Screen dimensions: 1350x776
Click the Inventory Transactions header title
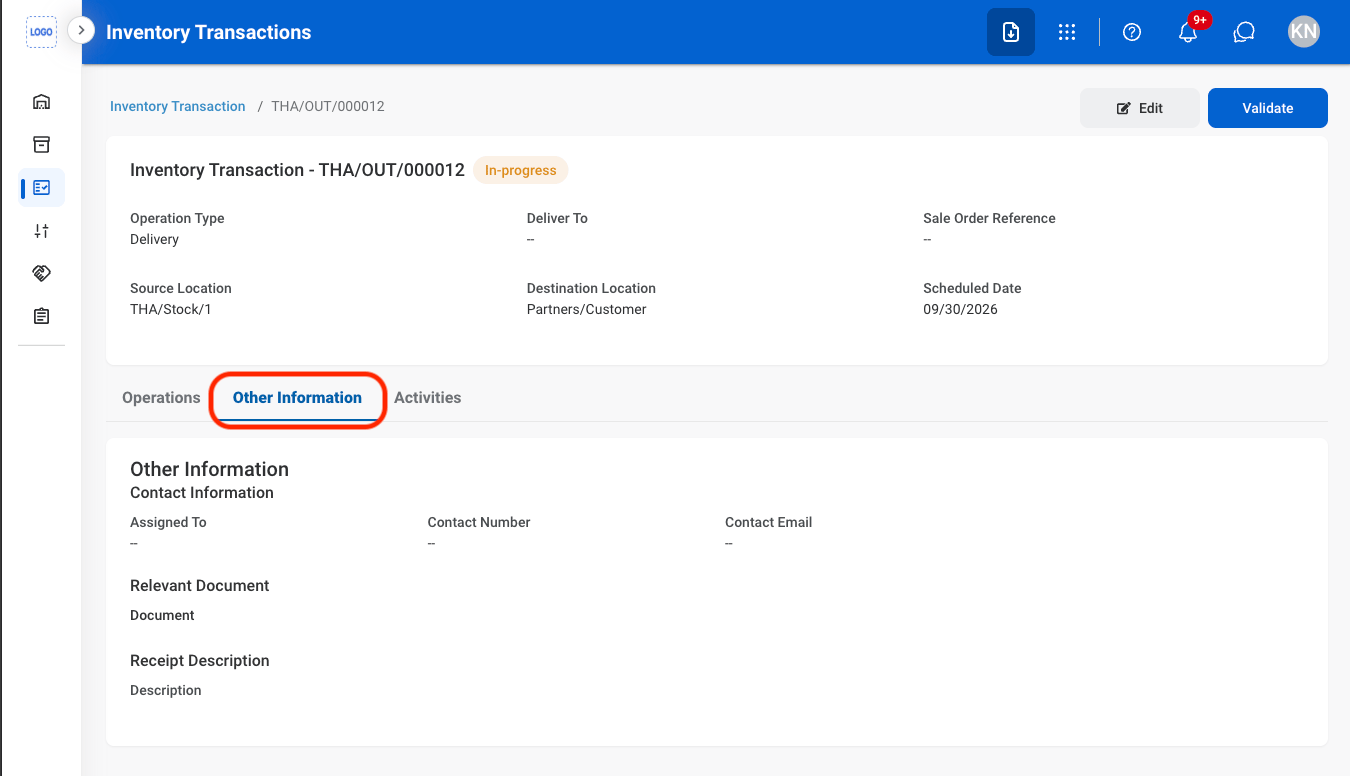[x=209, y=32]
